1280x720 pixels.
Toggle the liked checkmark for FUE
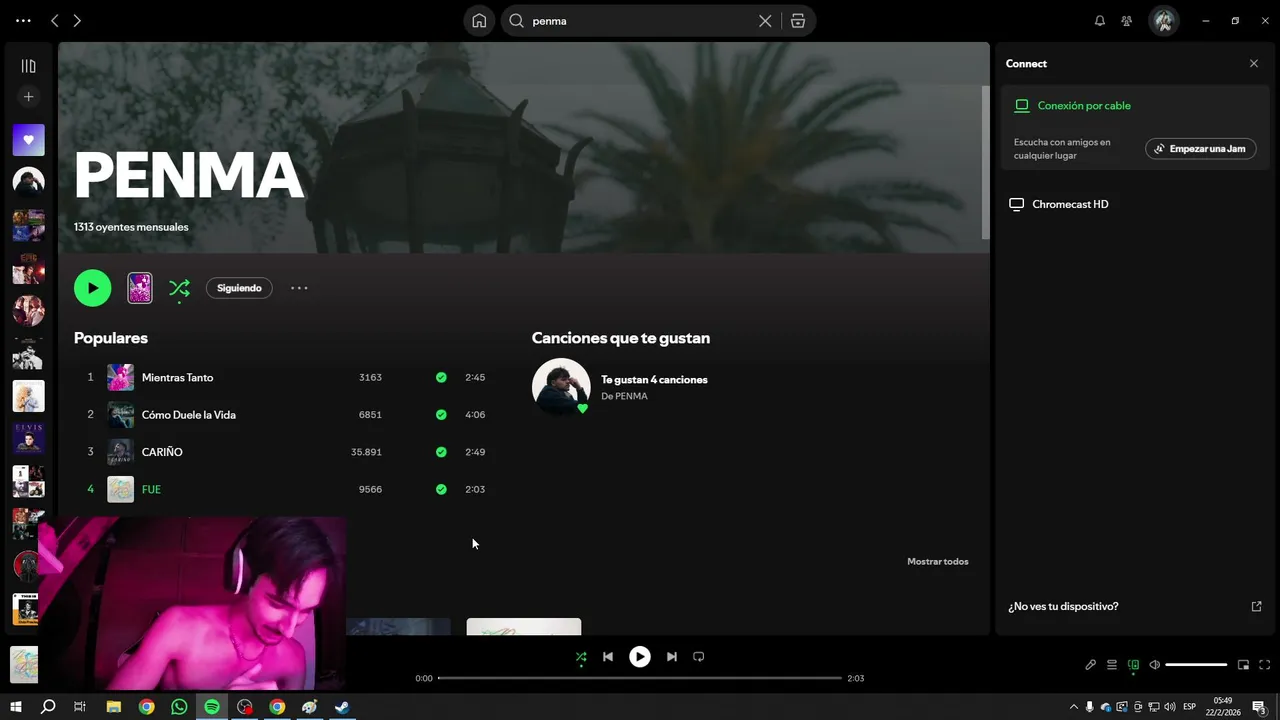coord(441,489)
